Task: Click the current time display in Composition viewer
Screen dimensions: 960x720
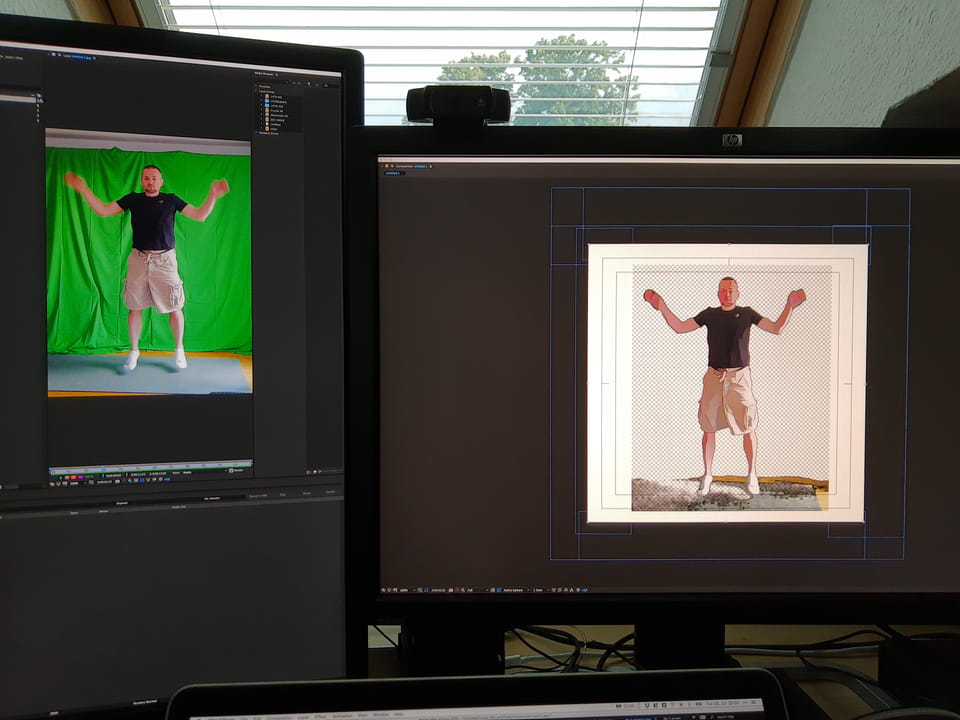Action: point(438,590)
